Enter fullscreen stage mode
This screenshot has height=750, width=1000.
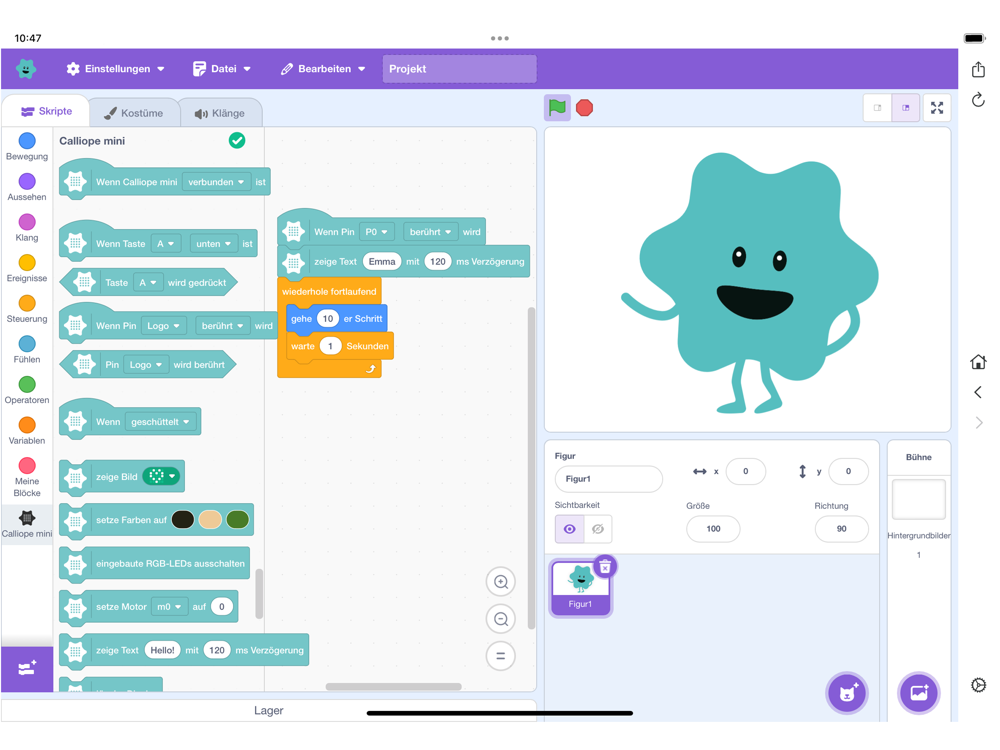tap(937, 108)
